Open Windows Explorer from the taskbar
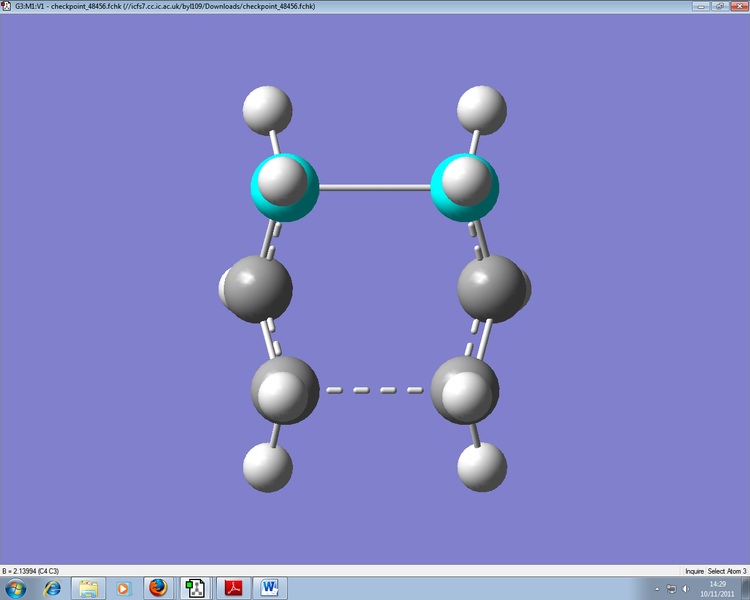Image resolution: width=750 pixels, height=600 pixels. (88, 588)
